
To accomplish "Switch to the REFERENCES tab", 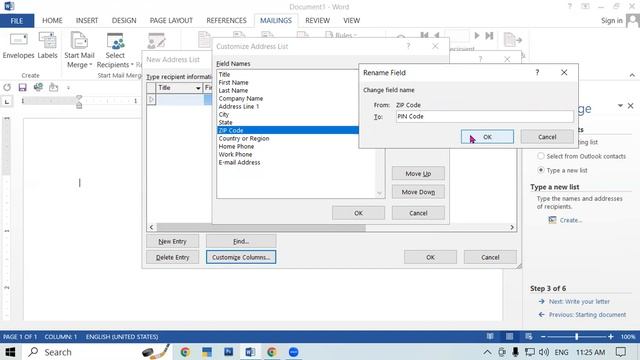I will 227,20.
